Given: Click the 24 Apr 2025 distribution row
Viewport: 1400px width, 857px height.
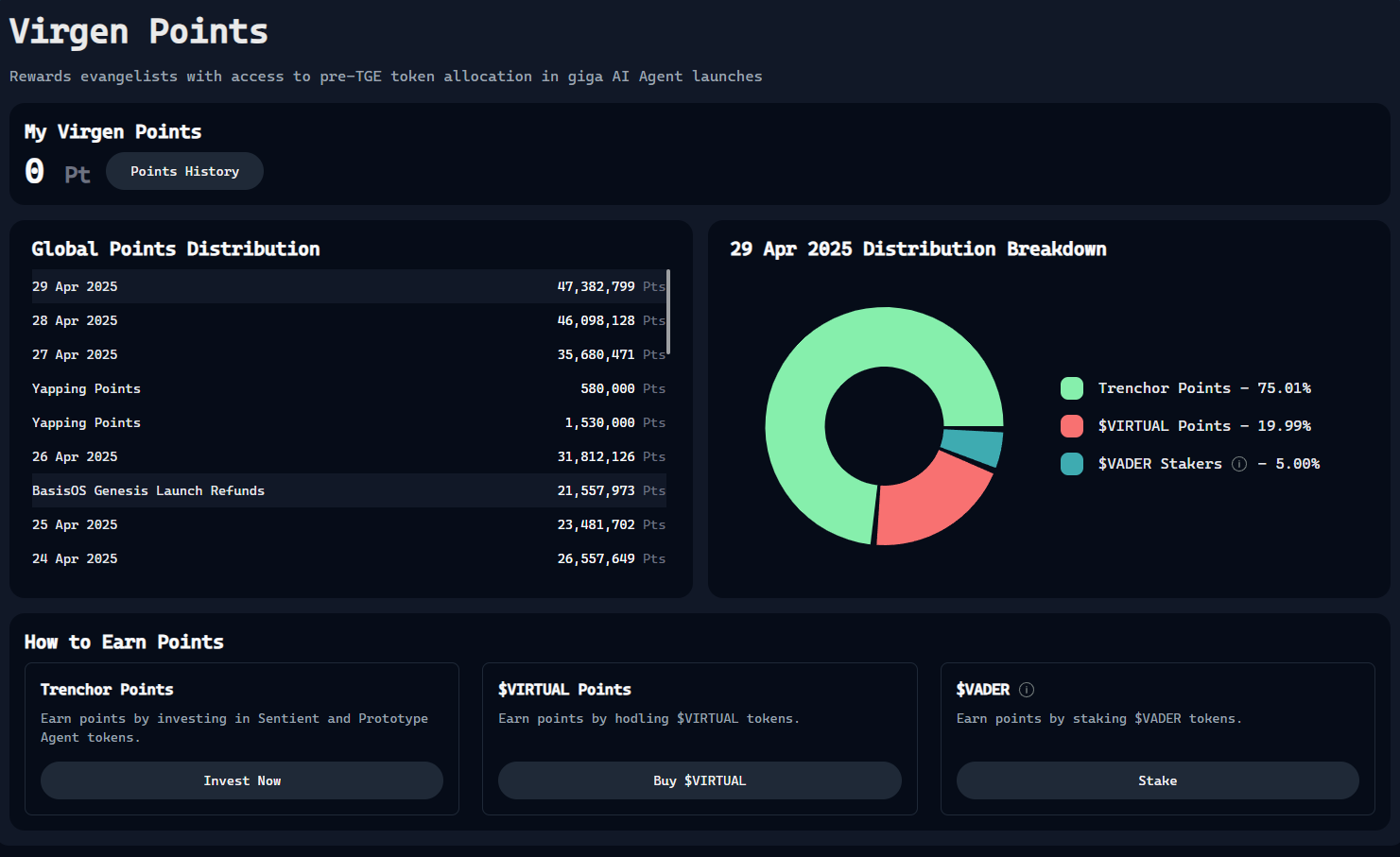Looking at the screenshot, I should (x=348, y=558).
